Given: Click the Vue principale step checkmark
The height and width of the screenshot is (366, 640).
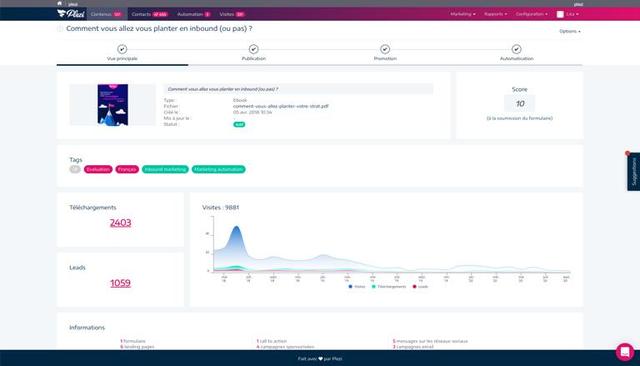Looking at the screenshot, I should [122, 49].
